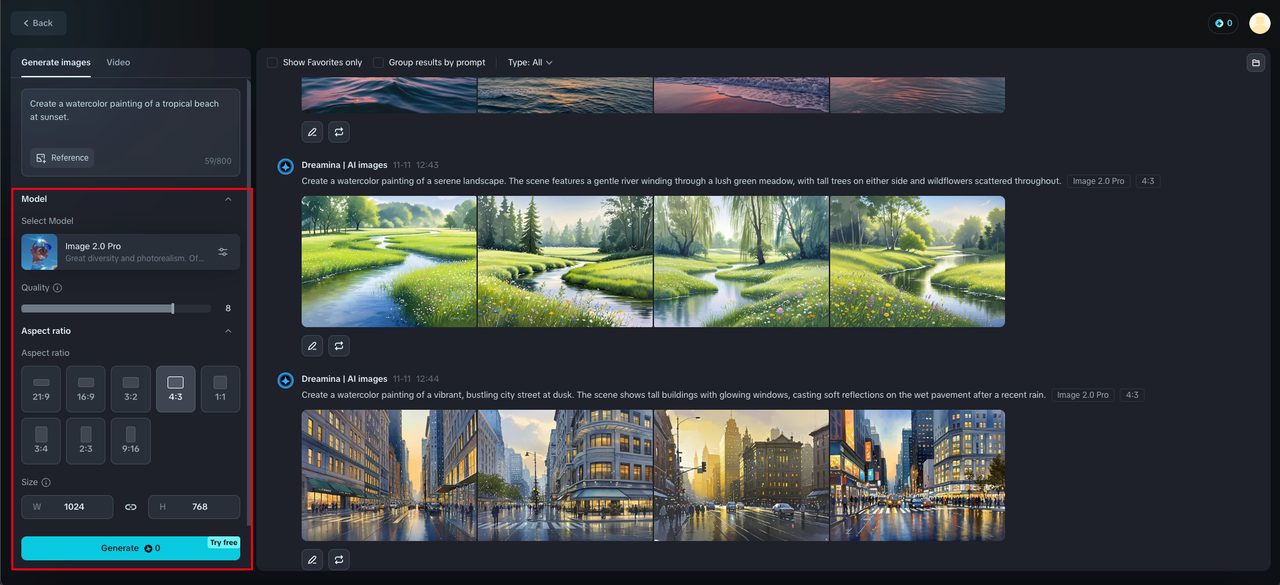Open fourth city street image

(x=917, y=475)
